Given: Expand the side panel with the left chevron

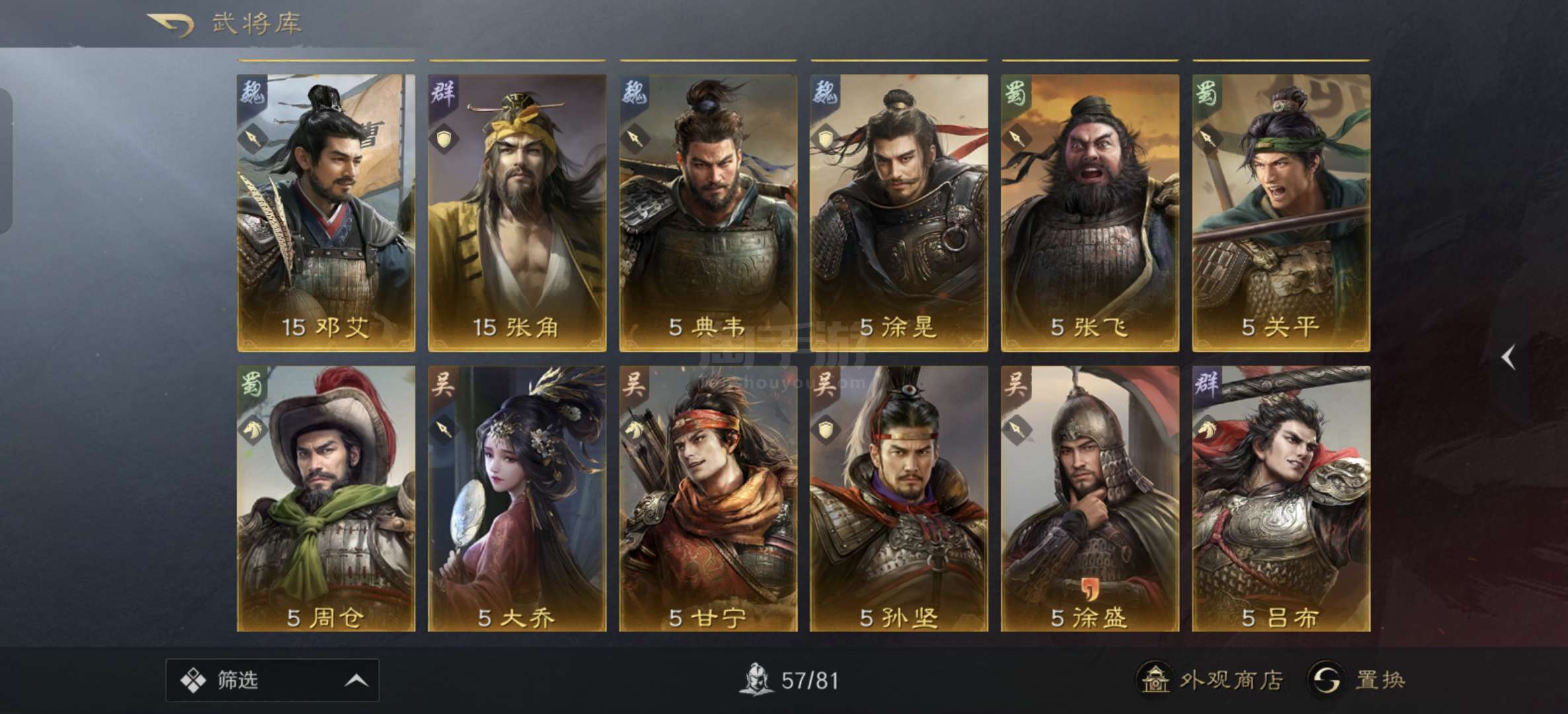Looking at the screenshot, I should point(1509,358).
